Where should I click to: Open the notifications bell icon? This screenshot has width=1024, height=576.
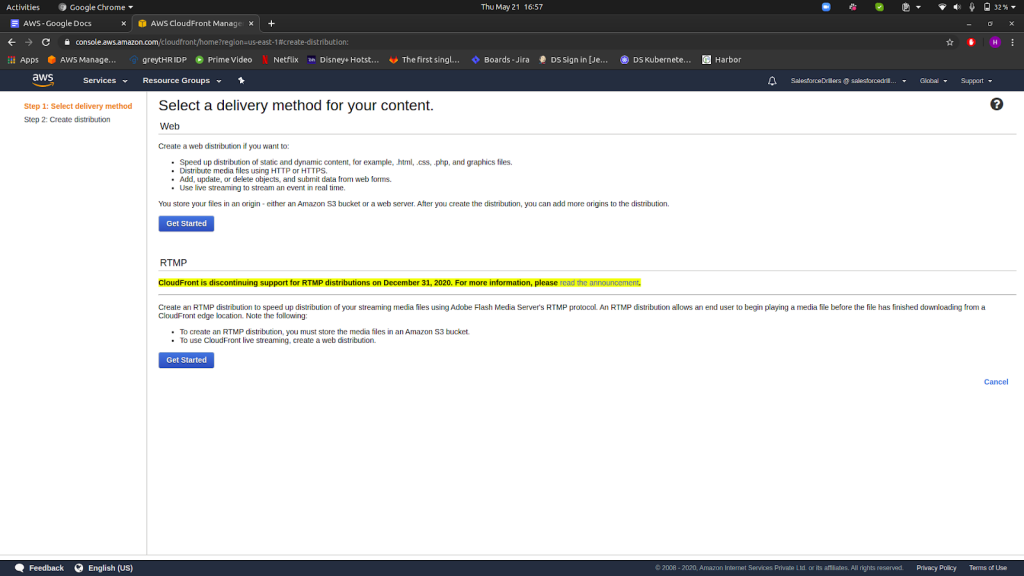772,81
